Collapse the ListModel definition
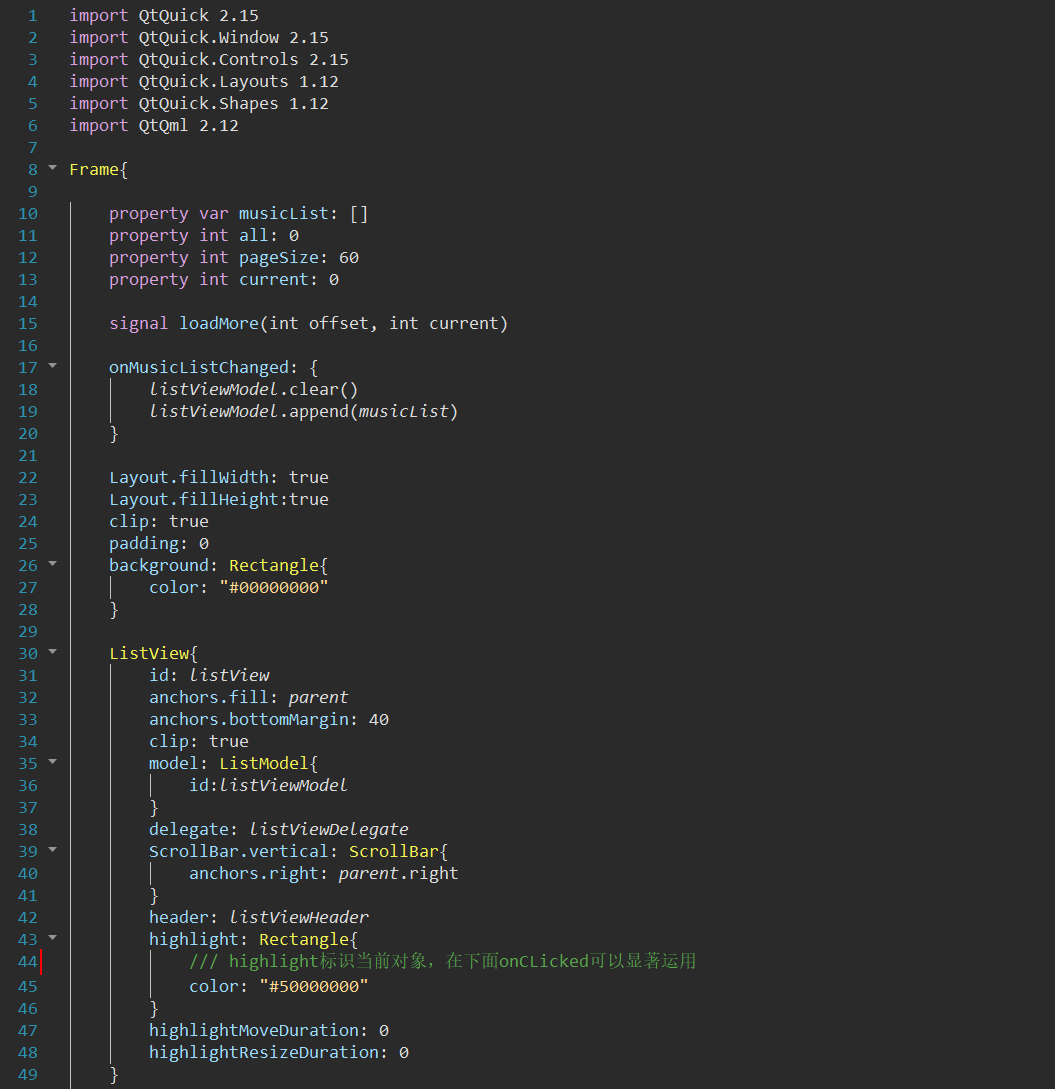This screenshot has width=1055, height=1089. 52,762
